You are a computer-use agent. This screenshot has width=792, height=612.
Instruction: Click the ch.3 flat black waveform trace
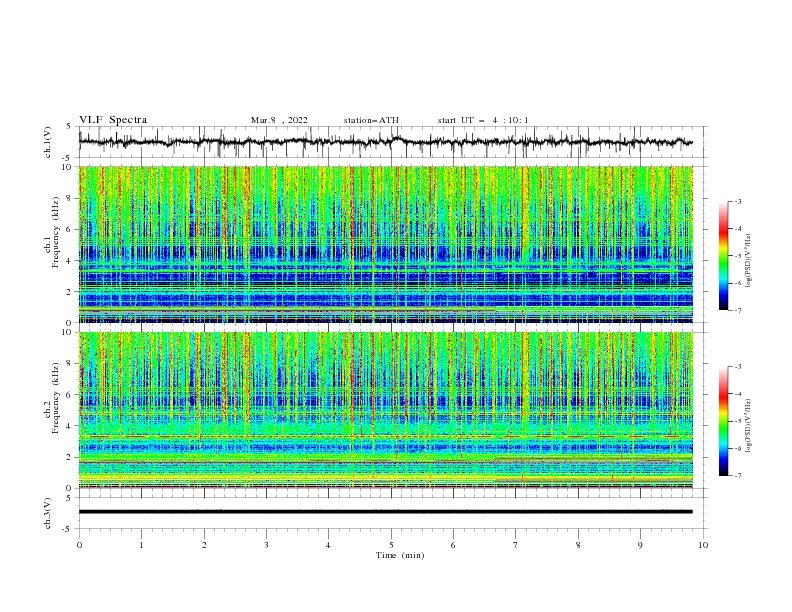(x=385, y=512)
